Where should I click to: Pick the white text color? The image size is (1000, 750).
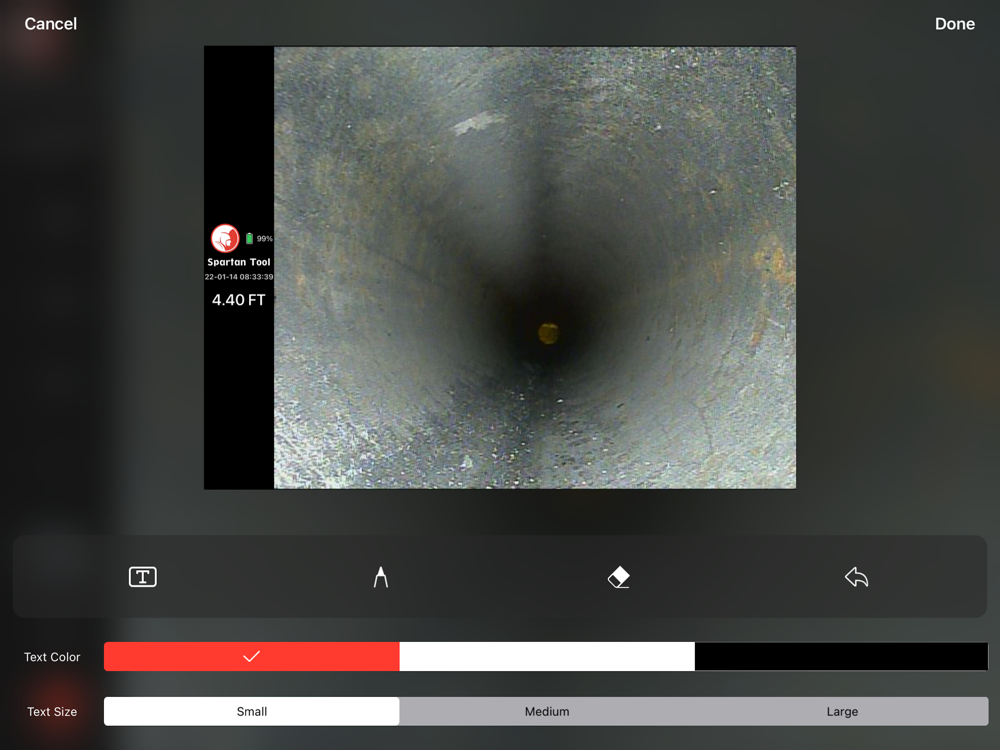coord(547,656)
